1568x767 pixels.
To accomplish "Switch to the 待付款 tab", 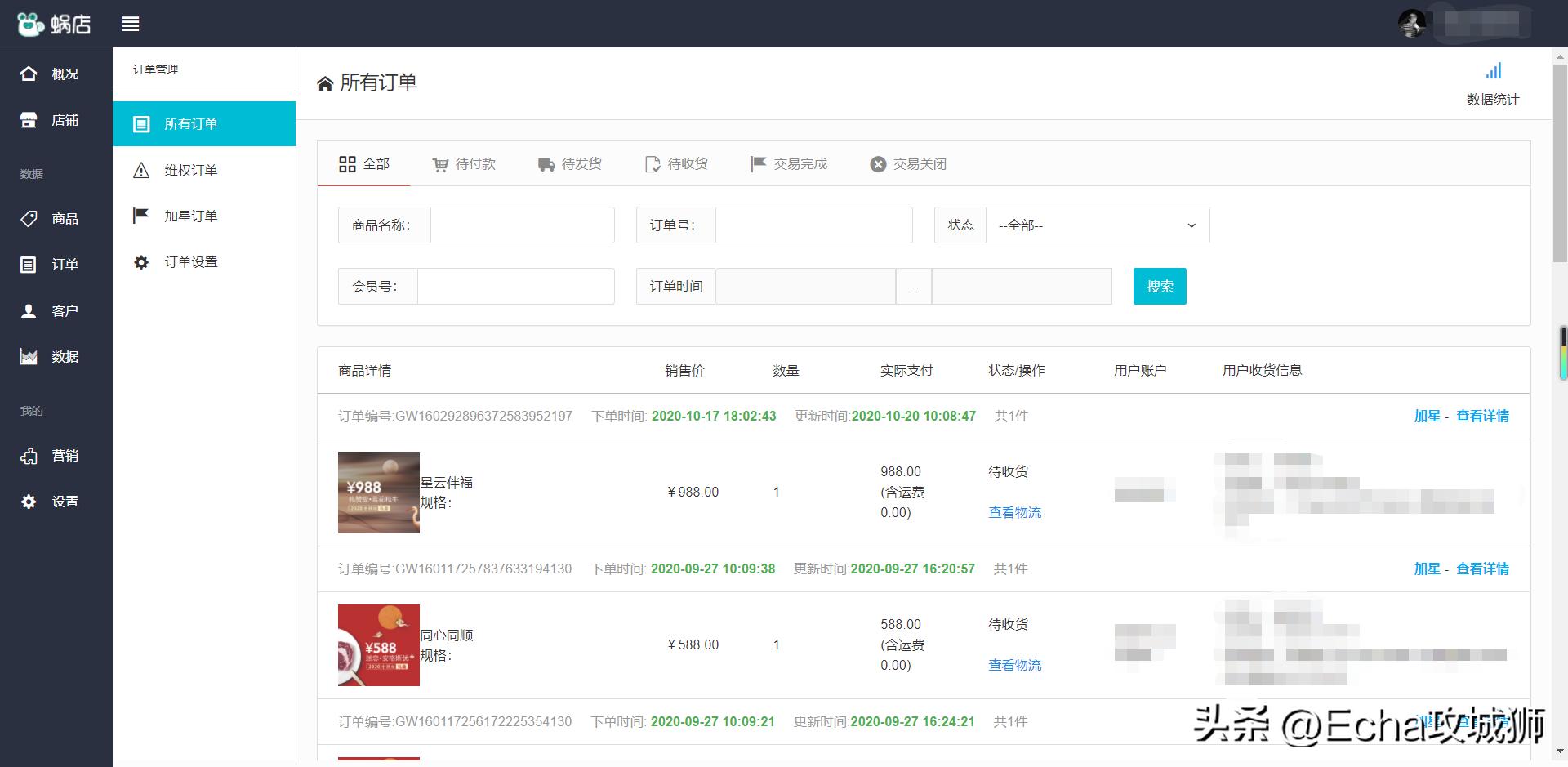I will (x=465, y=164).
